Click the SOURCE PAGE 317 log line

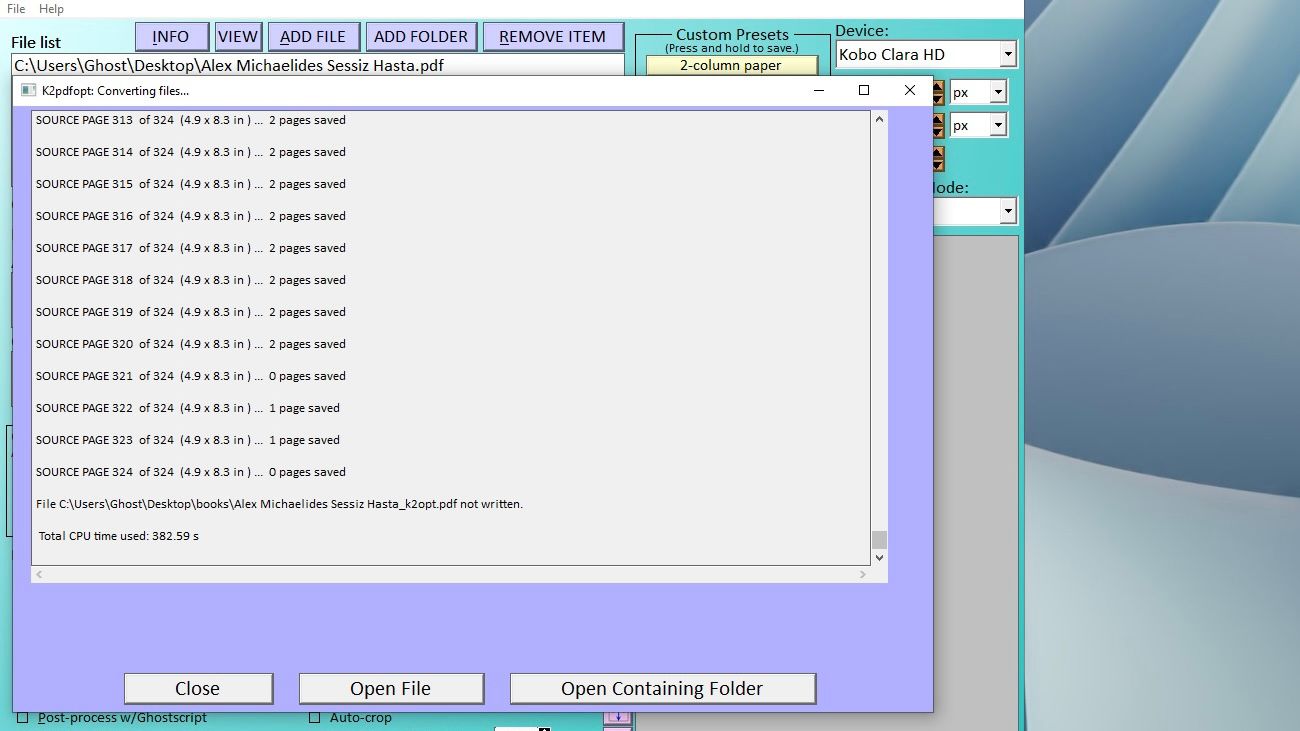point(191,248)
